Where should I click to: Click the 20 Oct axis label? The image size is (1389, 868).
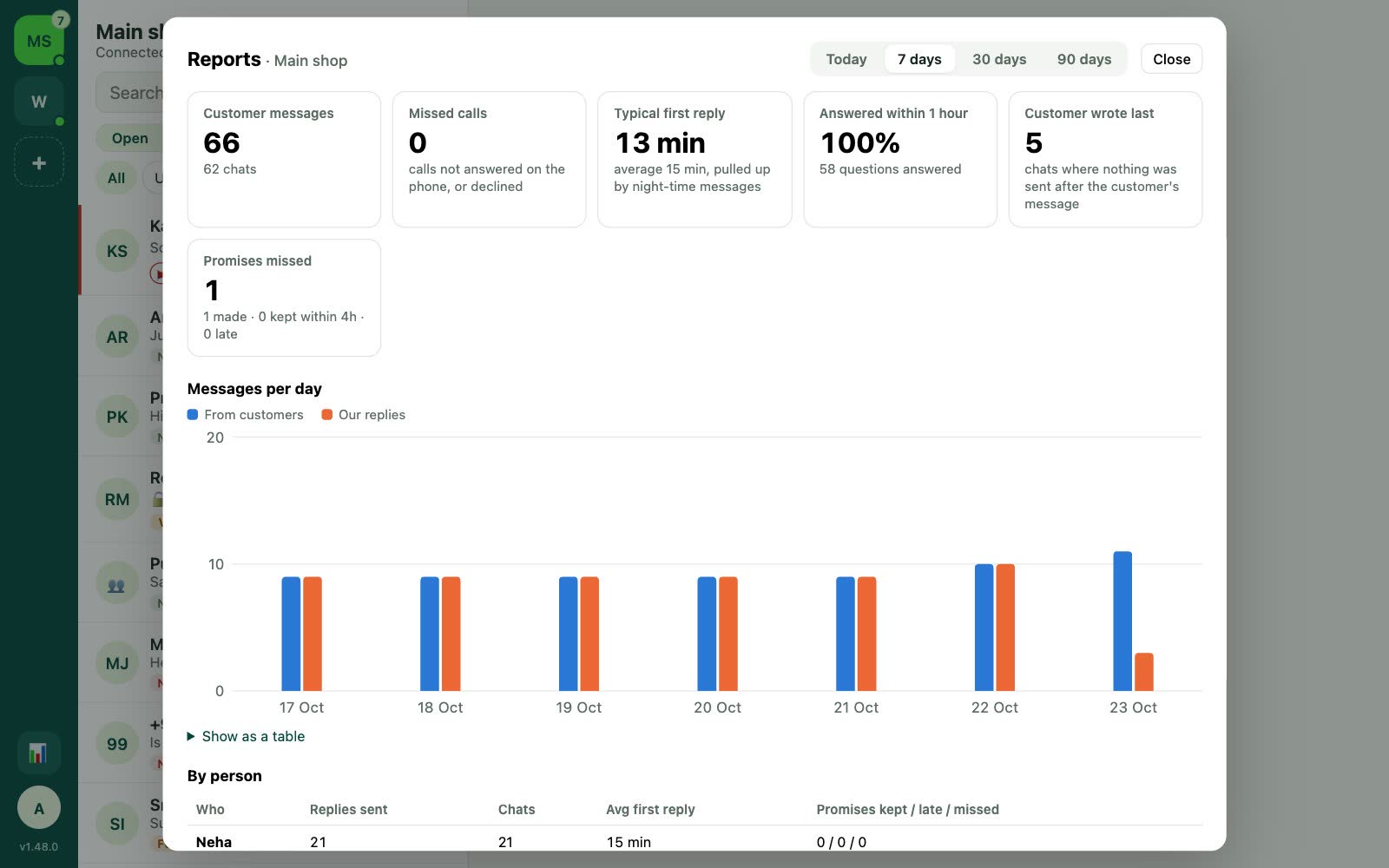717,707
